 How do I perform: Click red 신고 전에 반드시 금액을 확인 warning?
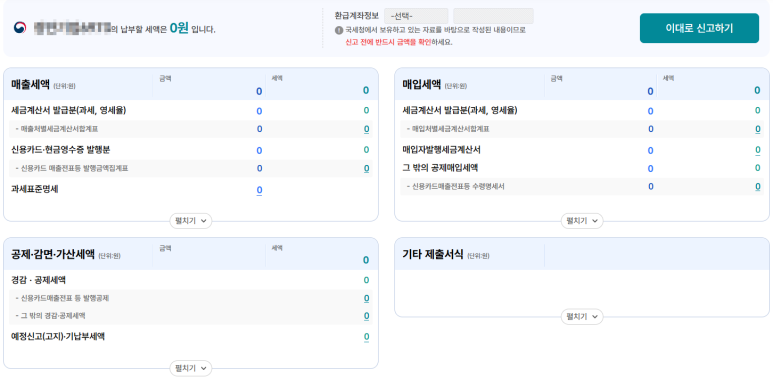pos(388,42)
